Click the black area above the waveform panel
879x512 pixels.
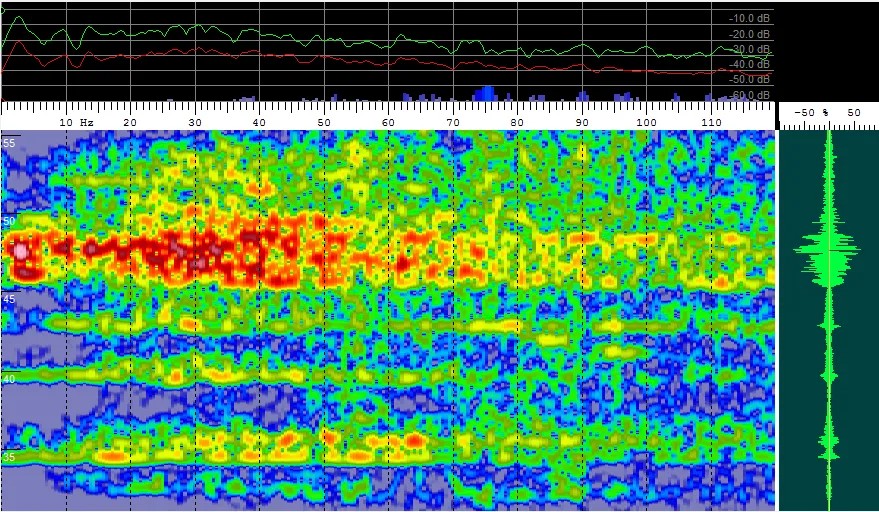coord(827,50)
